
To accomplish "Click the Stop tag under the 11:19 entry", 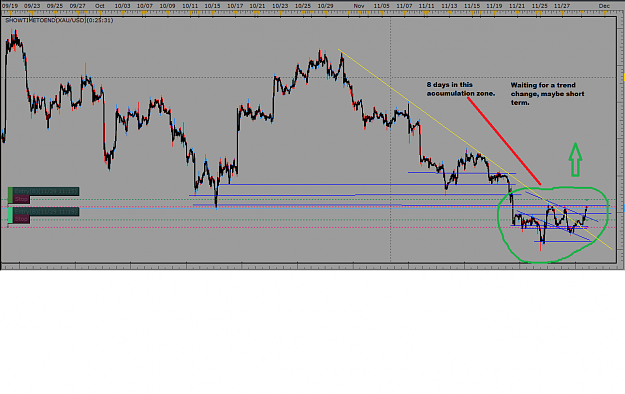I will point(22,219).
